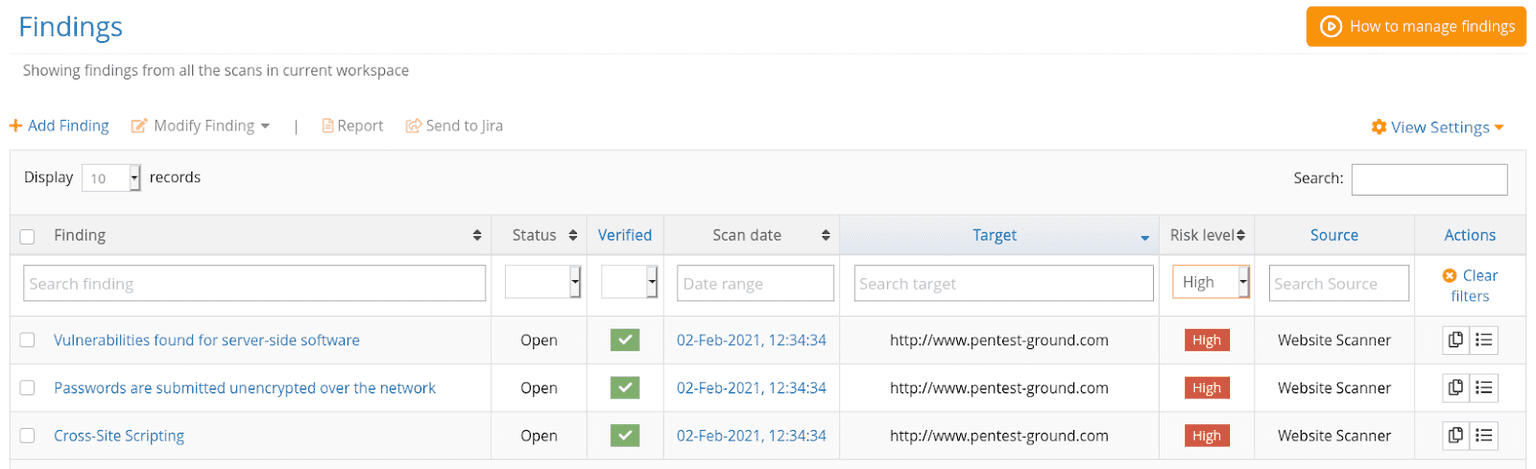Image resolution: width=1536 pixels, height=469 pixels.
Task: Click copy icon for Passwords unencrypted finding row
Action: (x=1456, y=387)
